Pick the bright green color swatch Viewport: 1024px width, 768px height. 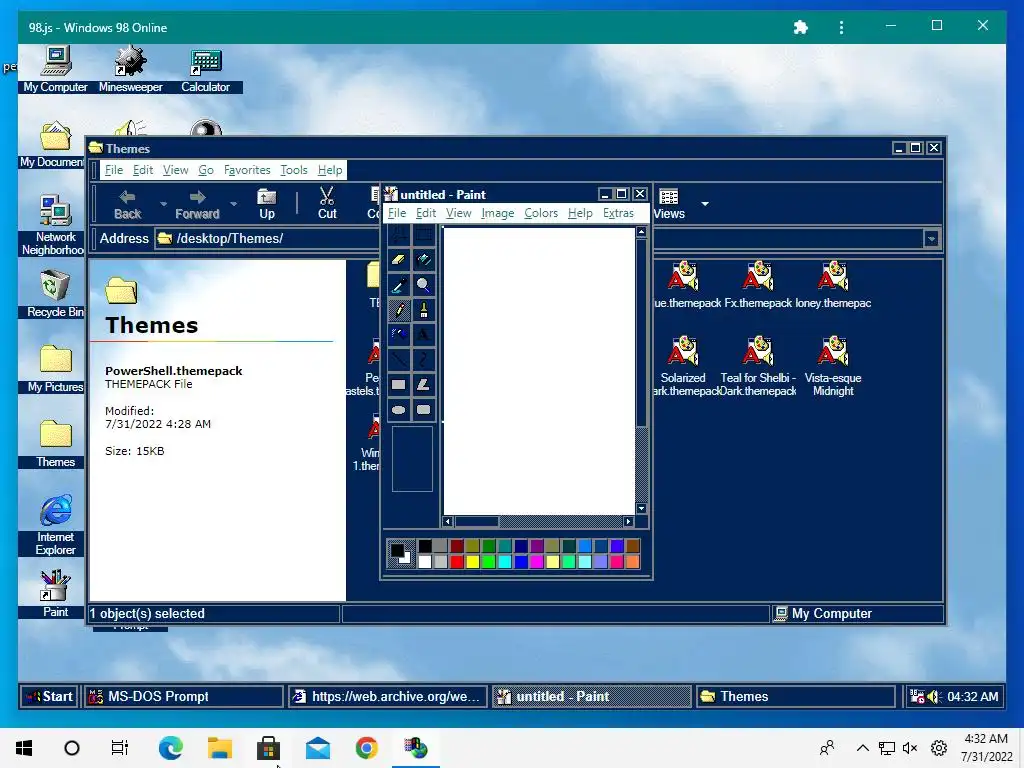coord(488,562)
